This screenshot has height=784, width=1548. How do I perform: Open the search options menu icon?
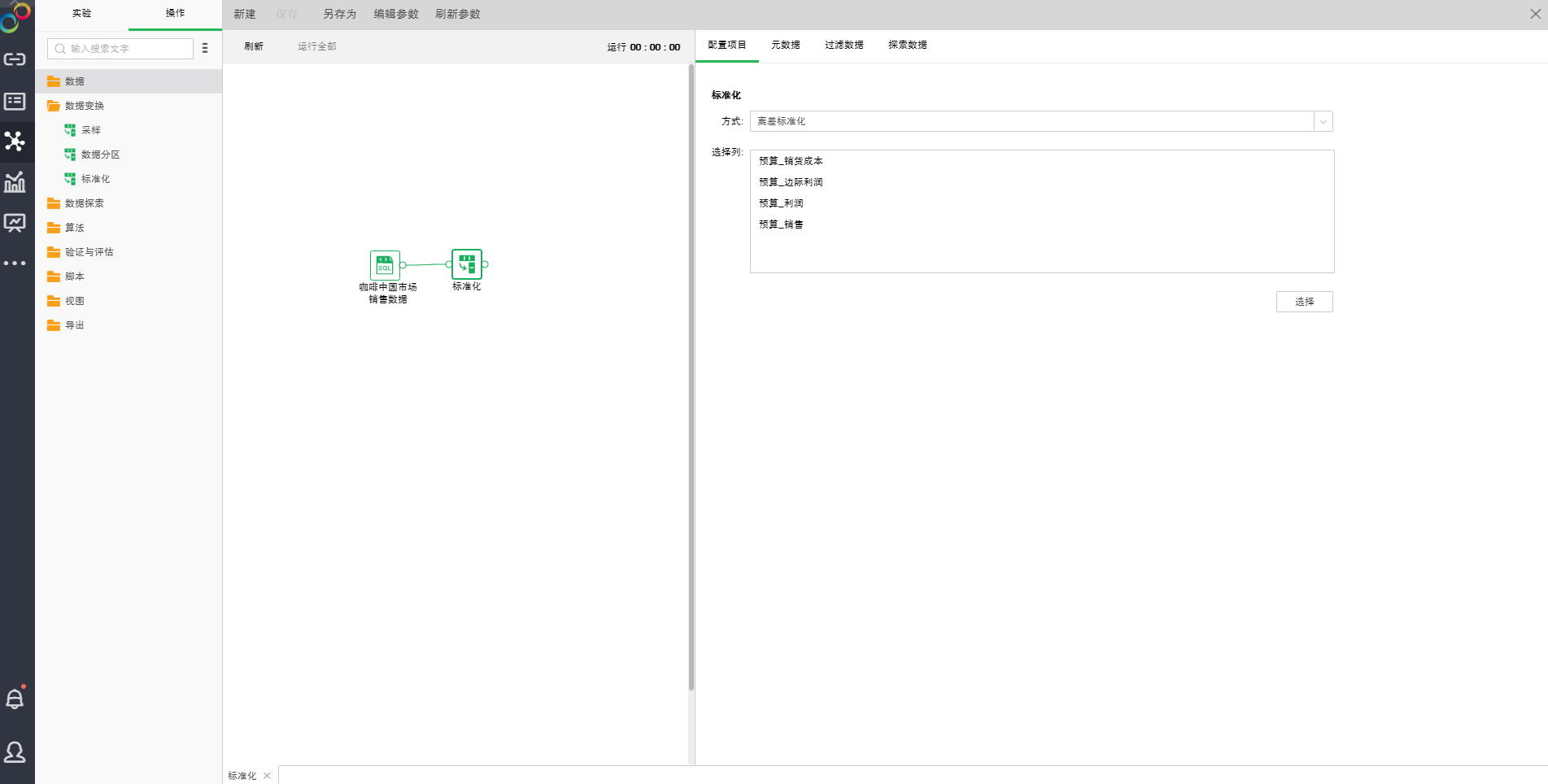(205, 49)
